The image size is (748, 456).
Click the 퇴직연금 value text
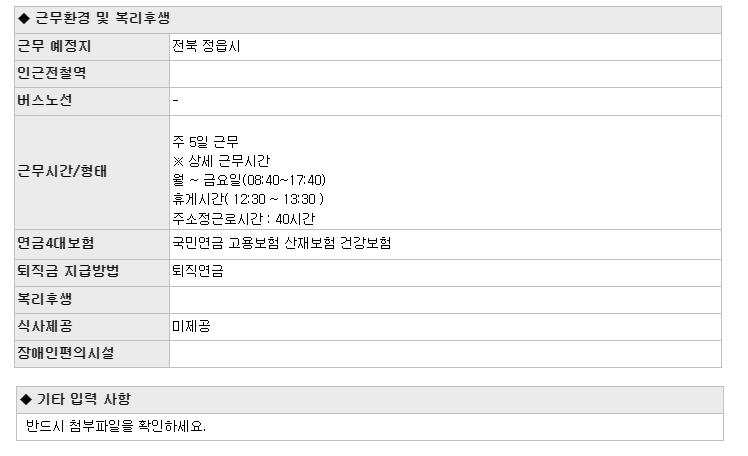click(x=197, y=271)
